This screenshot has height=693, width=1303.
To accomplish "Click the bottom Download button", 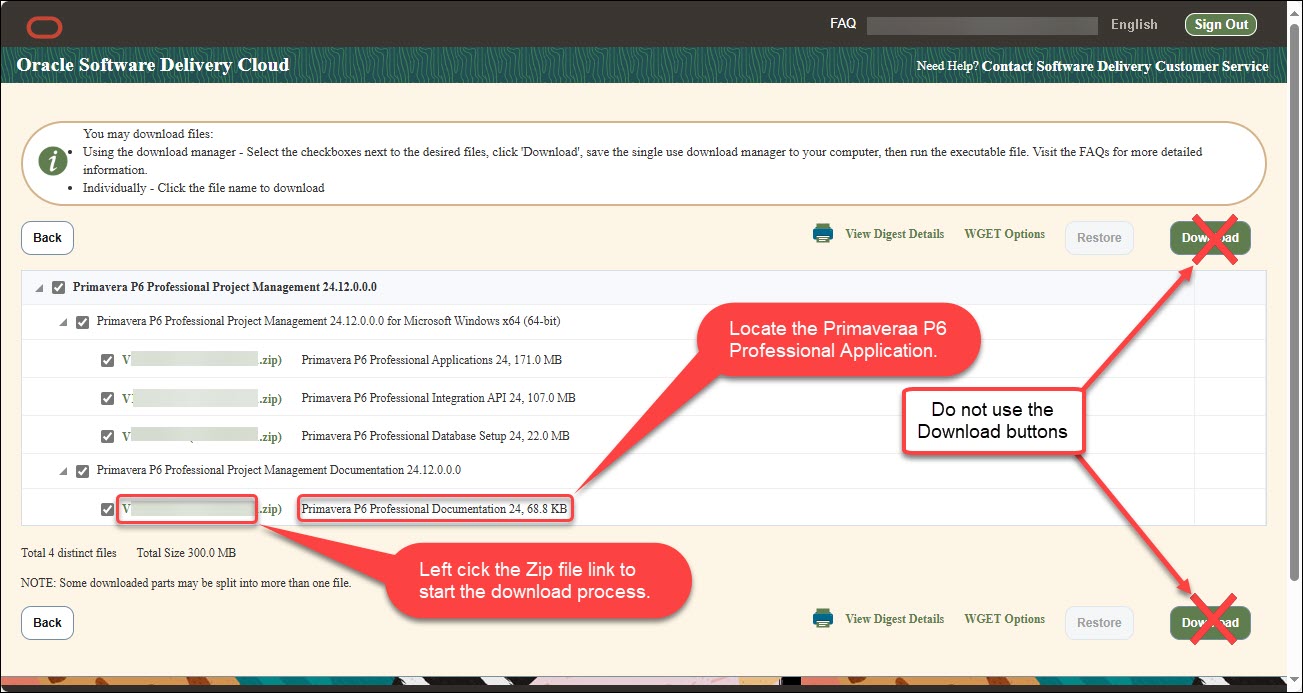I will 1210,622.
